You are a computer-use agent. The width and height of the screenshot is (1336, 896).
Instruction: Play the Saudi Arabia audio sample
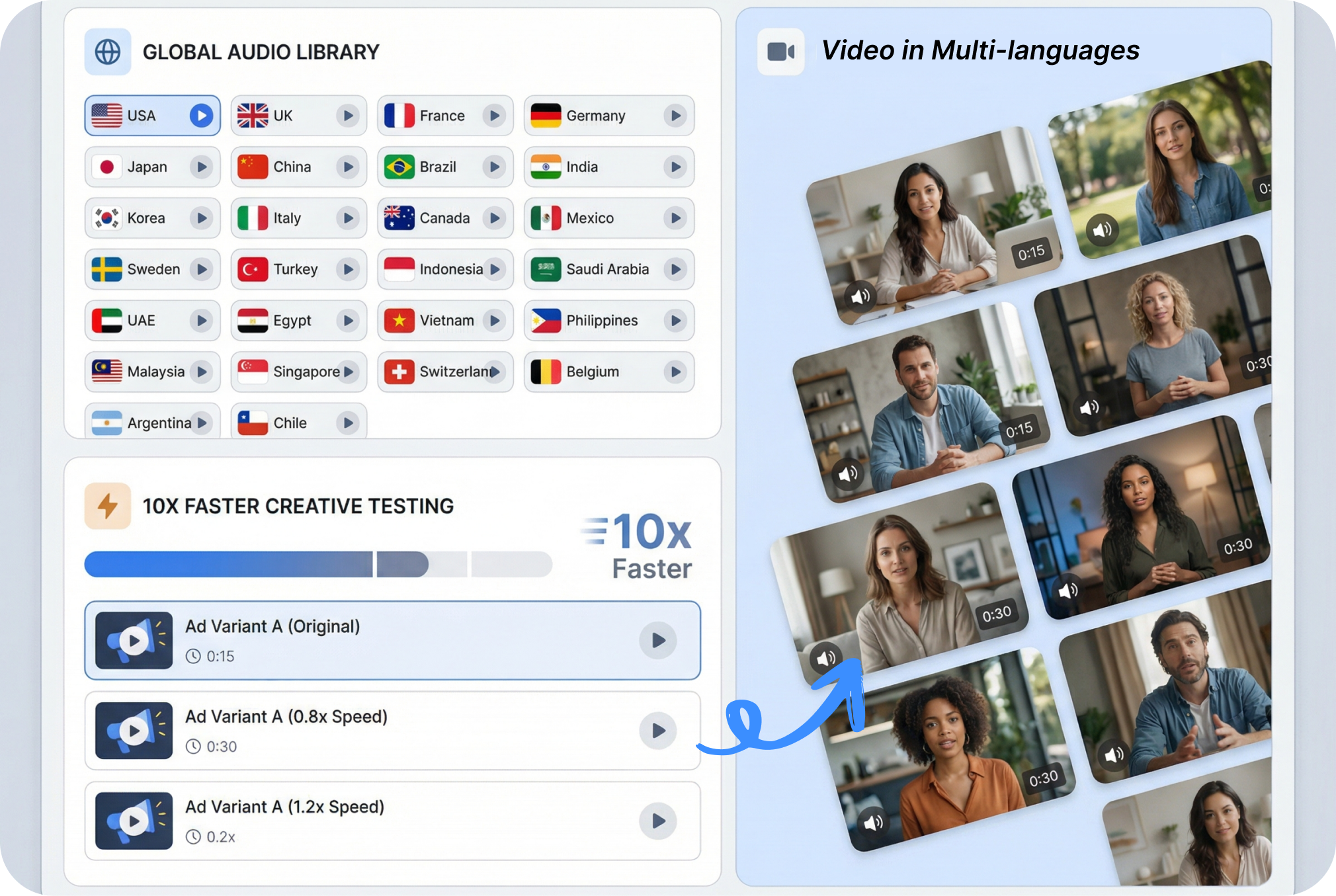[675, 269]
